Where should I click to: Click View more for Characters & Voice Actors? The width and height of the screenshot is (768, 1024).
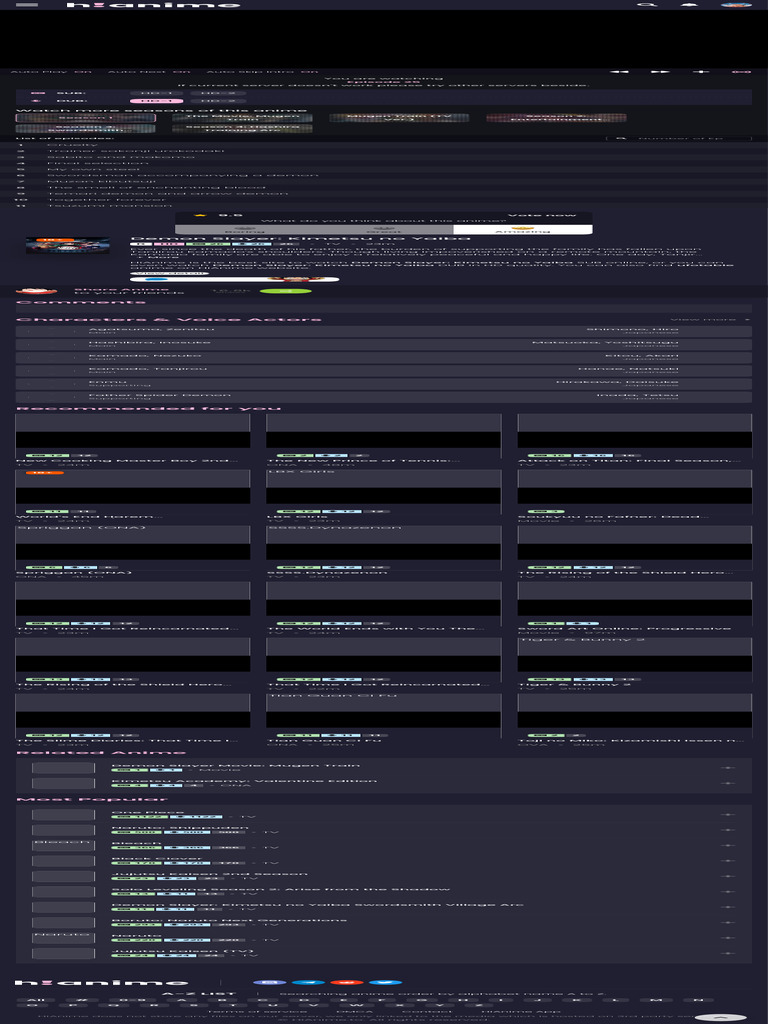[x=710, y=319]
